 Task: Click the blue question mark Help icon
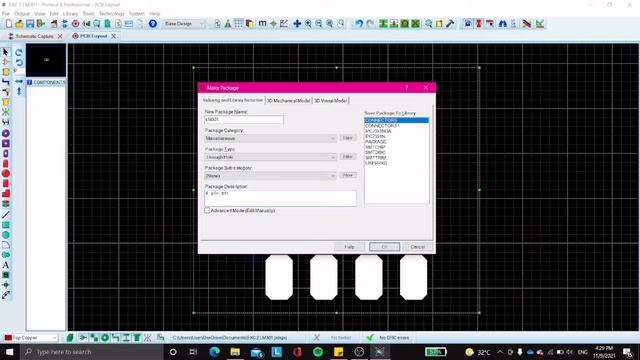[153, 24]
